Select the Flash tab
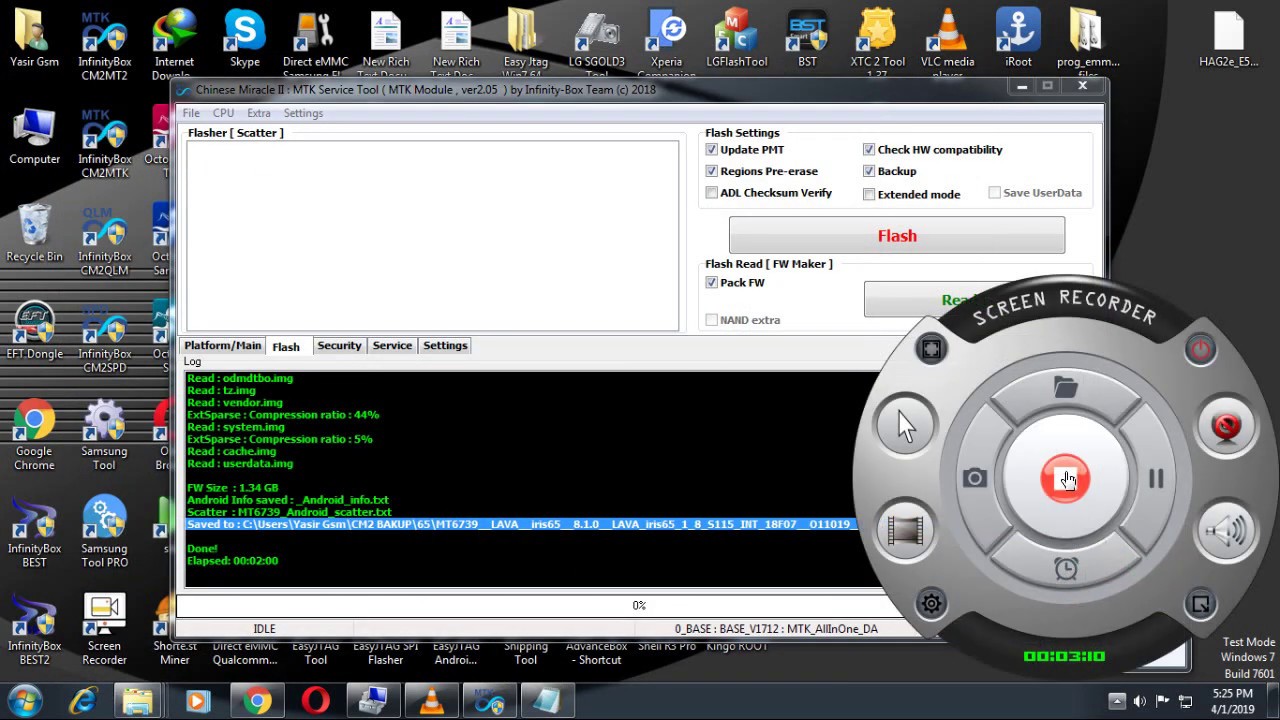This screenshot has height=720, width=1280. click(286, 347)
